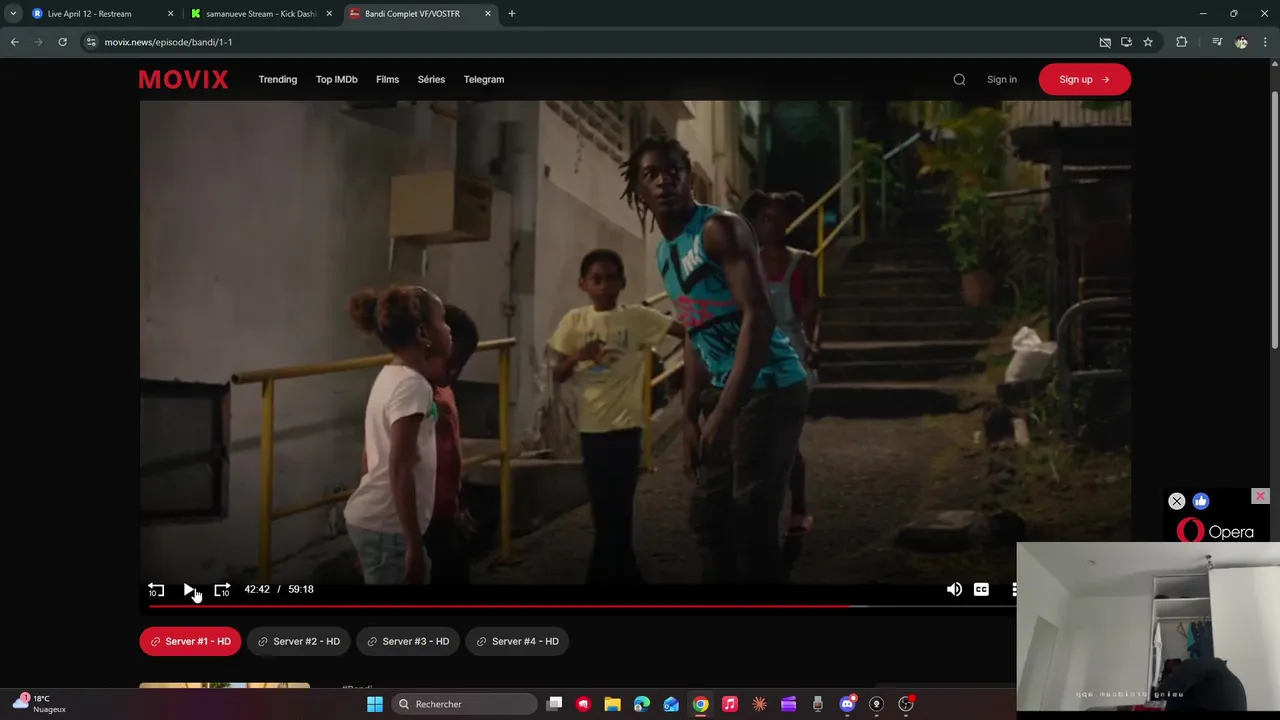Bookmark this page with star icon
The width and height of the screenshot is (1280, 720).
click(1148, 42)
